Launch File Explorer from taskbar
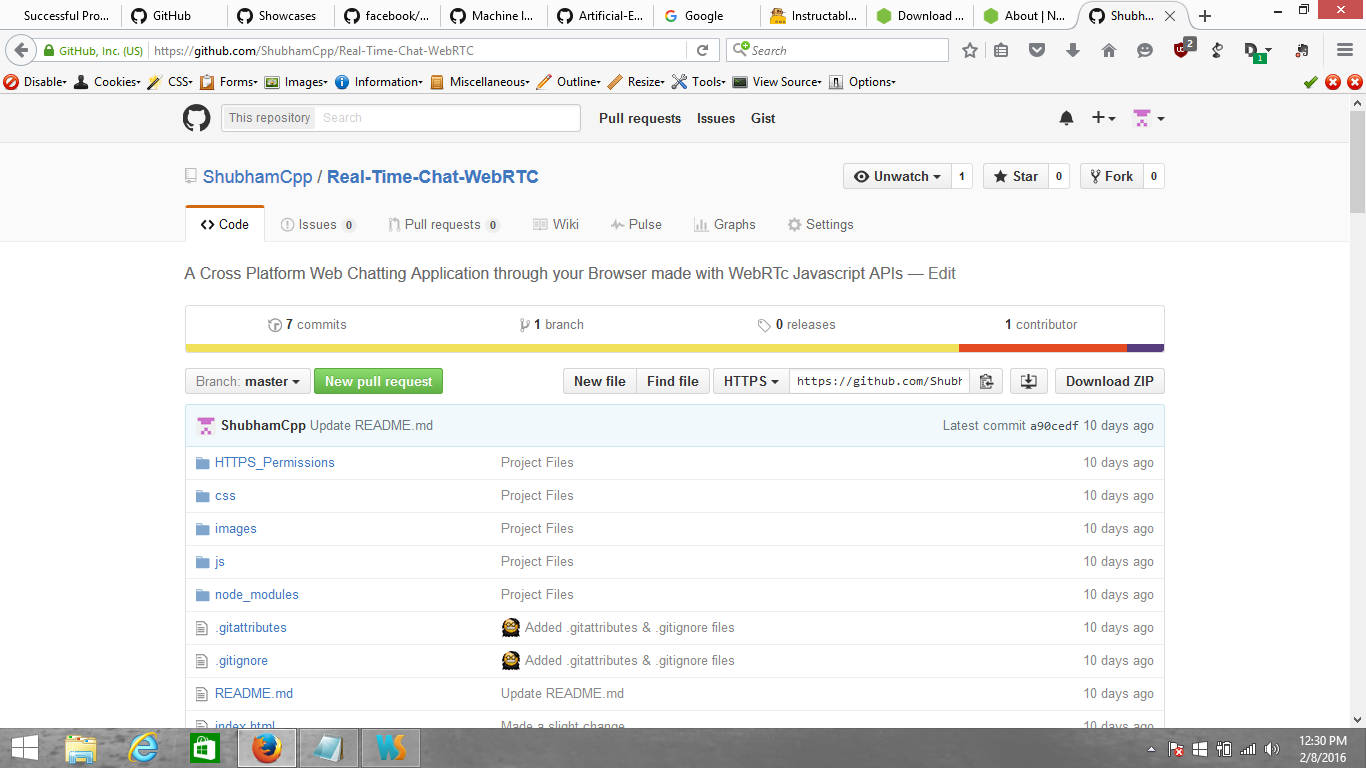Image resolution: width=1366 pixels, height=768 pixels. tap(81, 748)
